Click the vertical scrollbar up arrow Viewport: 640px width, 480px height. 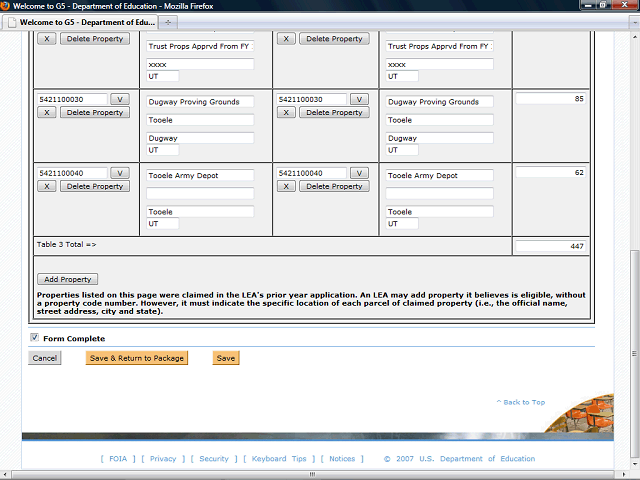pos(635,37)
